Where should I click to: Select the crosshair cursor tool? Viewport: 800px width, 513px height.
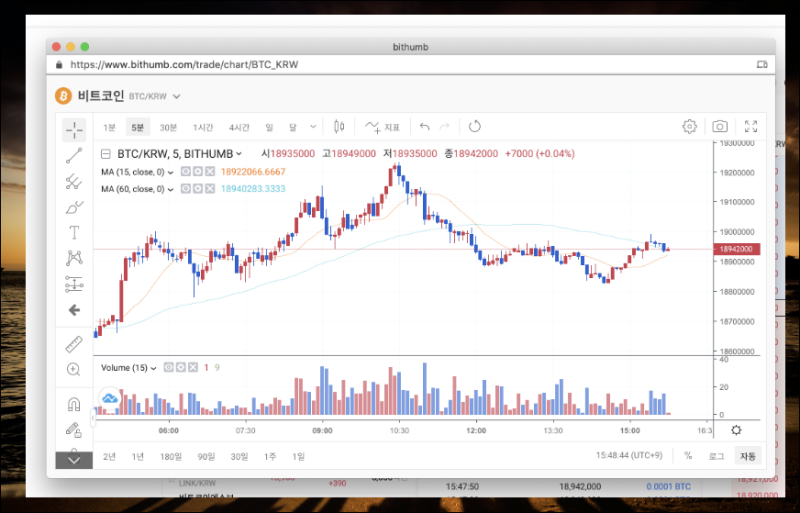click(74, 130)
